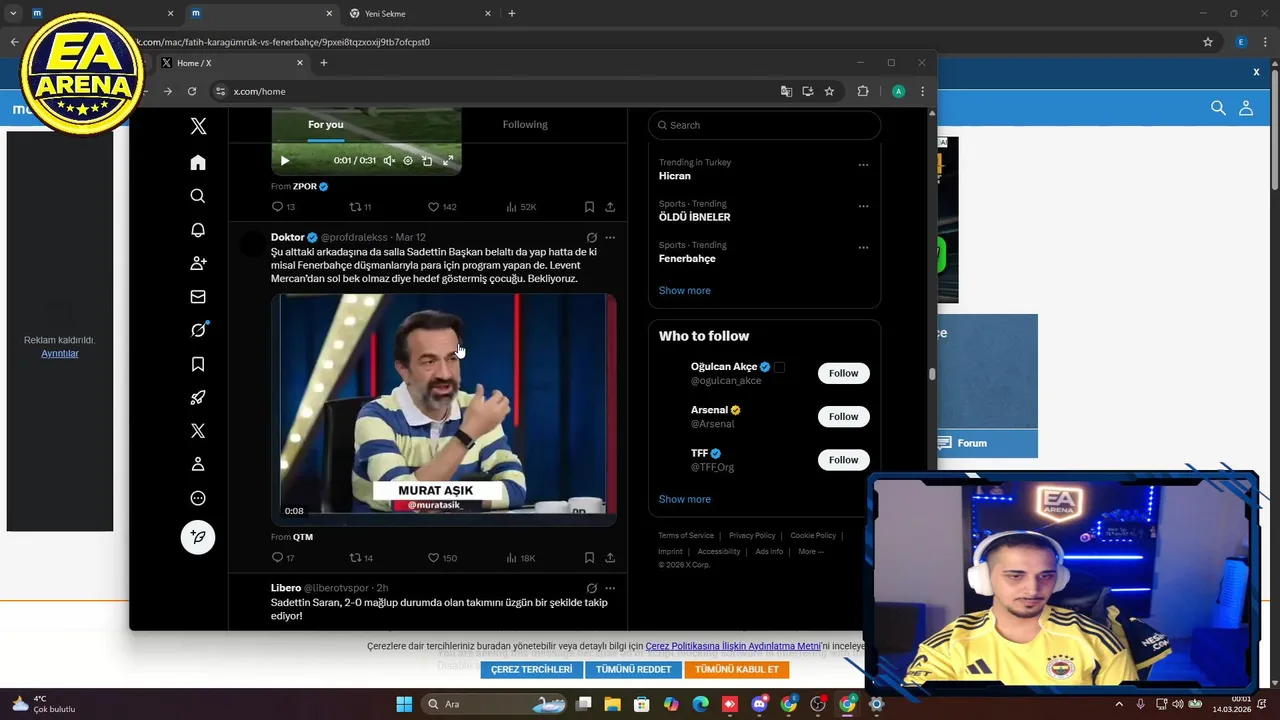Open Notifications bell in X sidebar
This screenshot has width=1280, height=720.
pos(198,230)
